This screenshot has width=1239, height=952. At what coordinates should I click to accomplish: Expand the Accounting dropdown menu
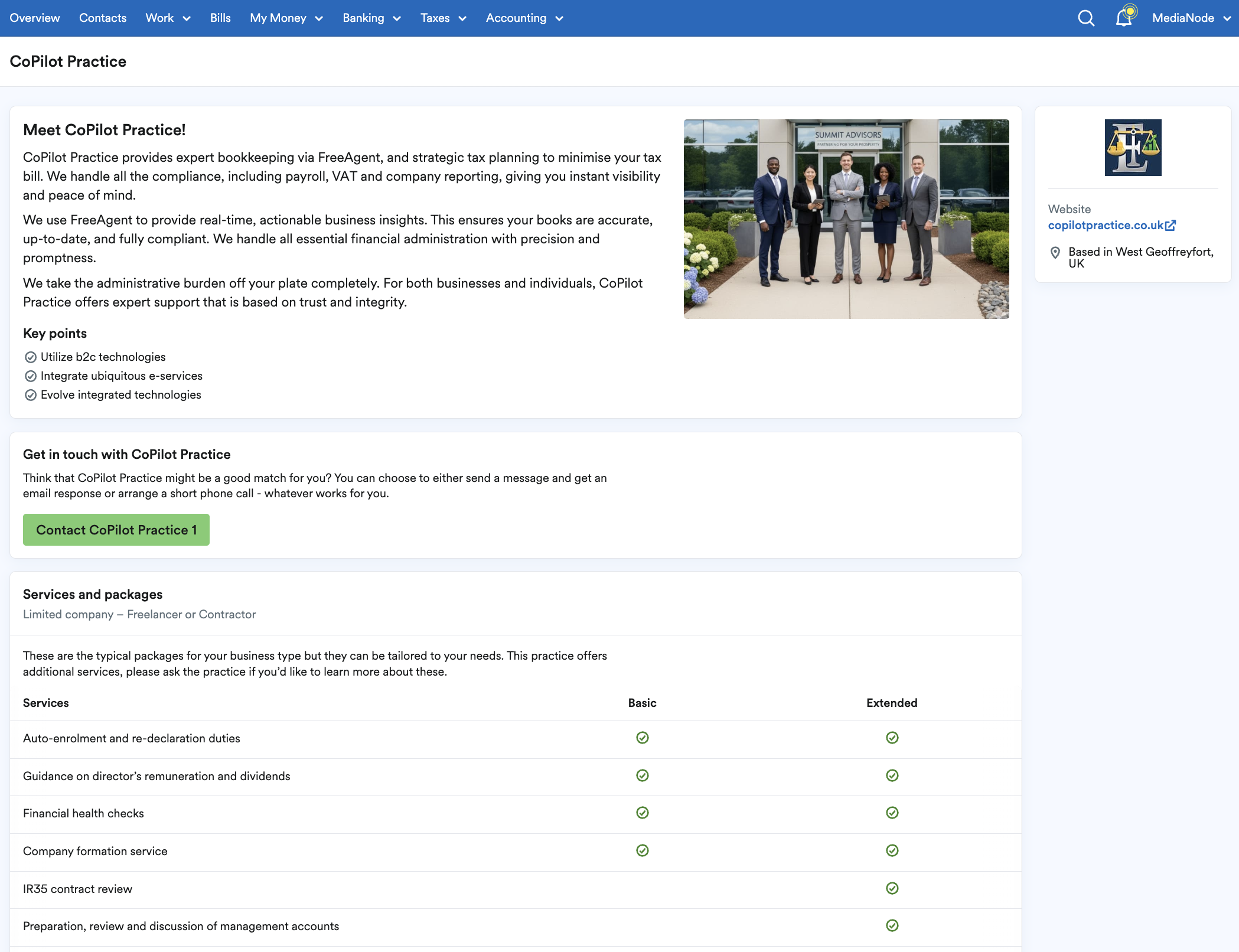click(x=524, y=18)
